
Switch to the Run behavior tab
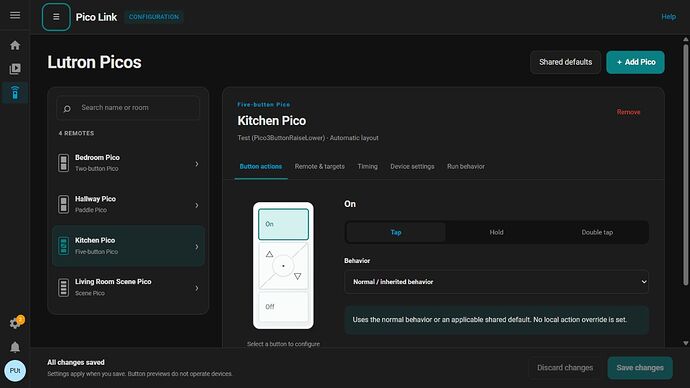click(x=466, y=166)
